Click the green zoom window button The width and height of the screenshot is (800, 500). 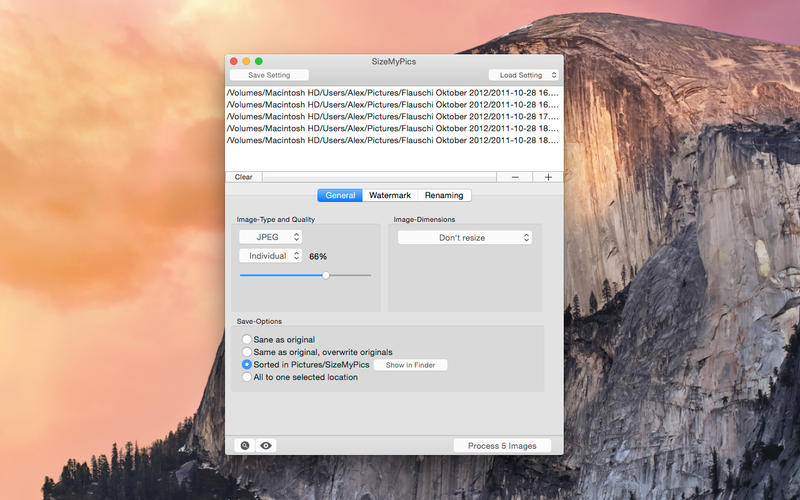259,61
